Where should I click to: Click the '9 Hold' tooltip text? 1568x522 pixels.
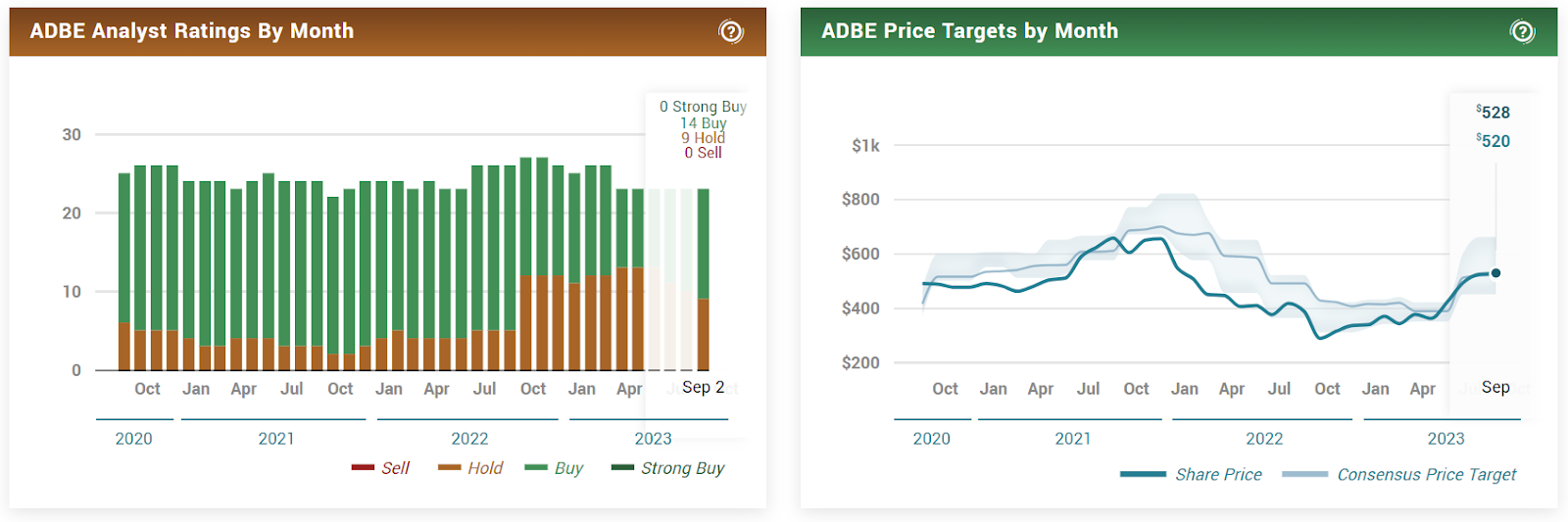pos(704,138)
